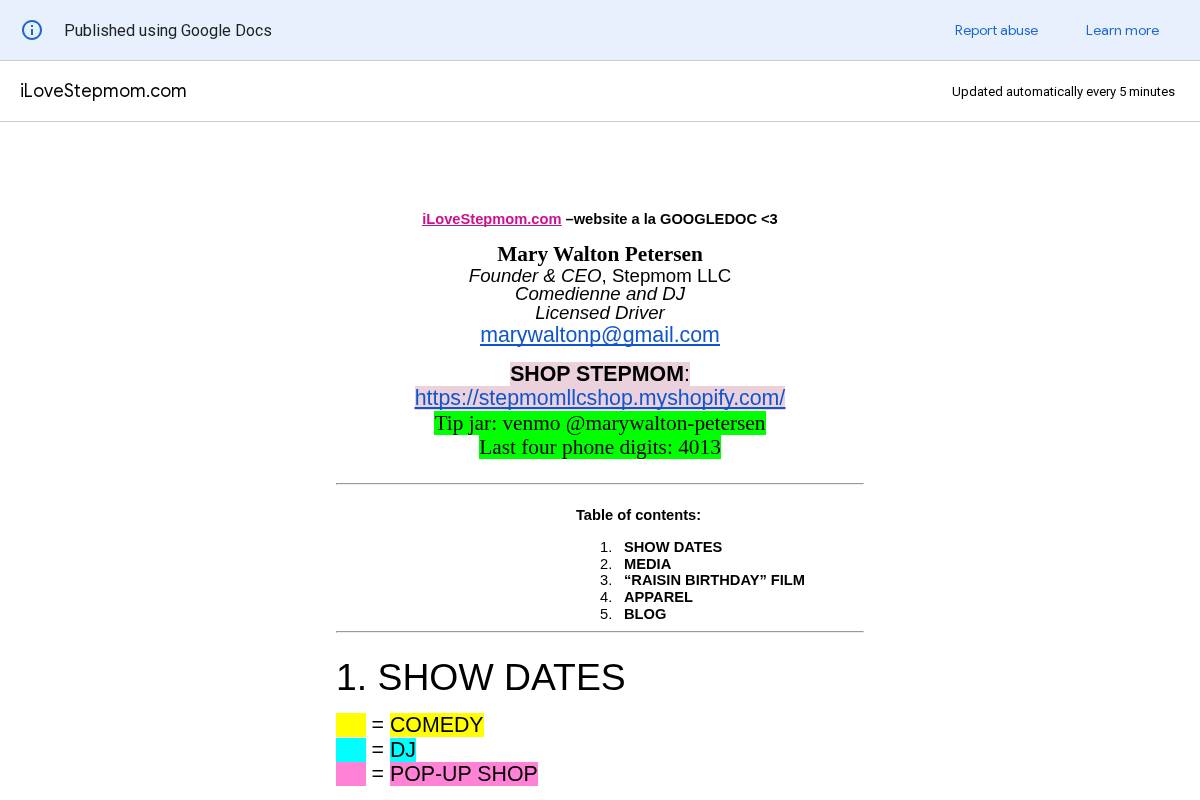The width and height of the screenshot is (1200, 800).
Task: Select APPAREL in the table of contents
Action: click(x=658, y=597)
